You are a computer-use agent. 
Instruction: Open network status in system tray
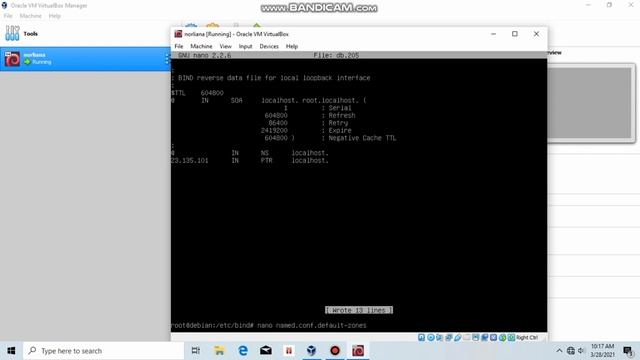571,351
